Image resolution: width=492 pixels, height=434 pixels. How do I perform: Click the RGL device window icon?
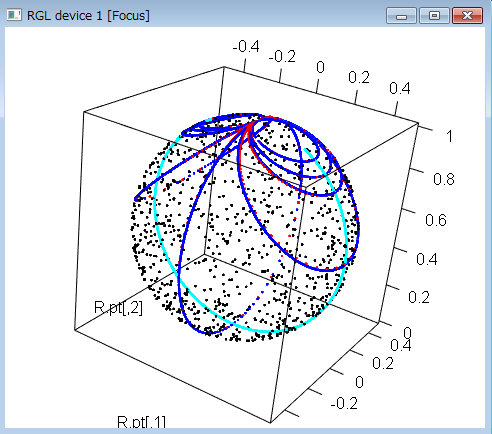[x=14, y=15]
